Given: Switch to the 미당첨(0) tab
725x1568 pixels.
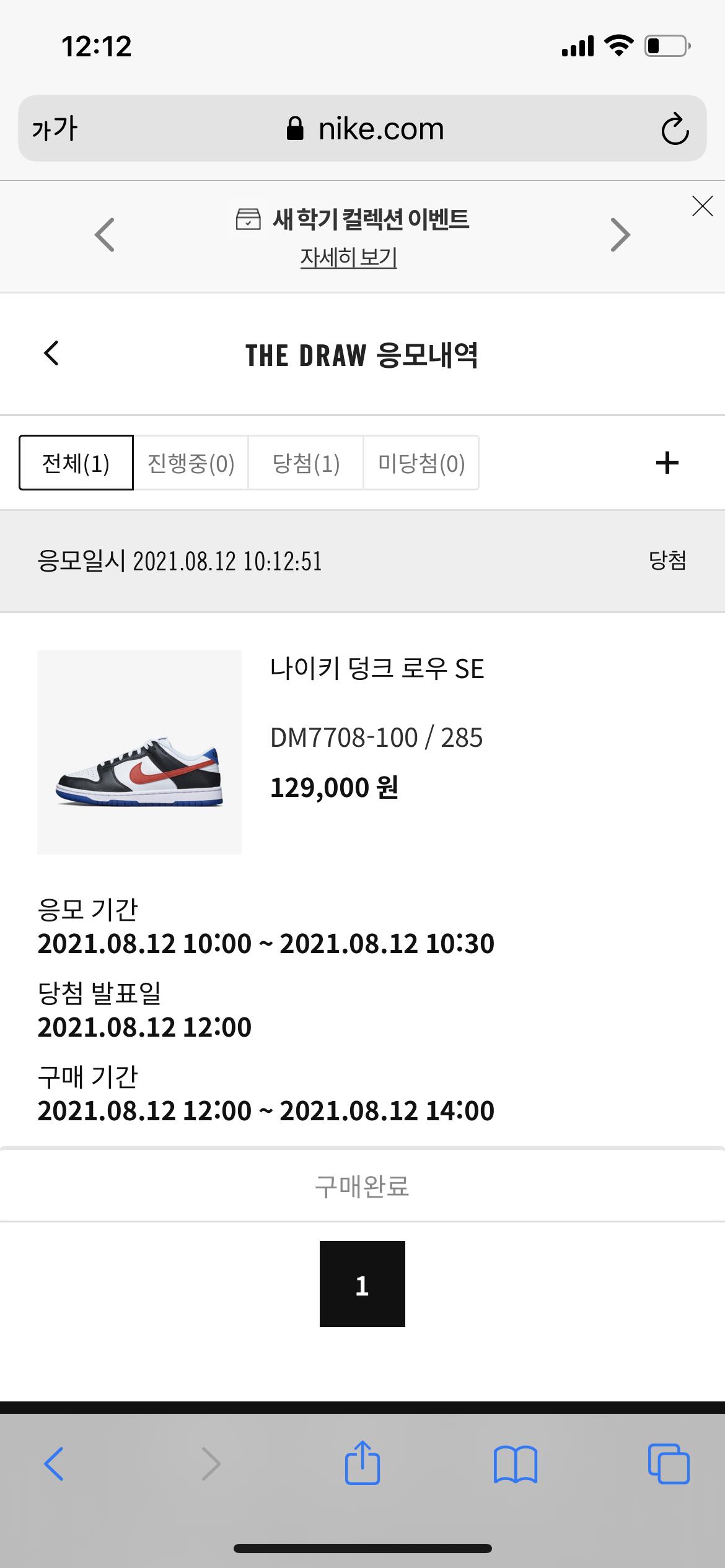Looking at the screenshot, I should [421, 463].
